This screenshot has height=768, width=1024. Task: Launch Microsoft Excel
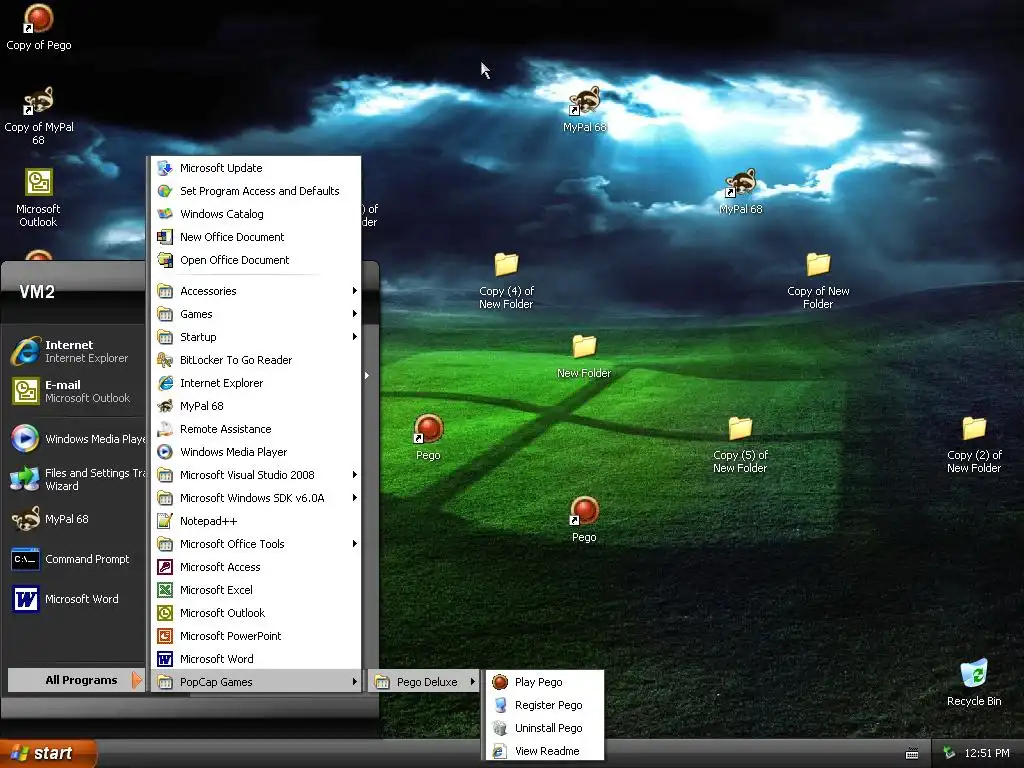coord(256,590)
